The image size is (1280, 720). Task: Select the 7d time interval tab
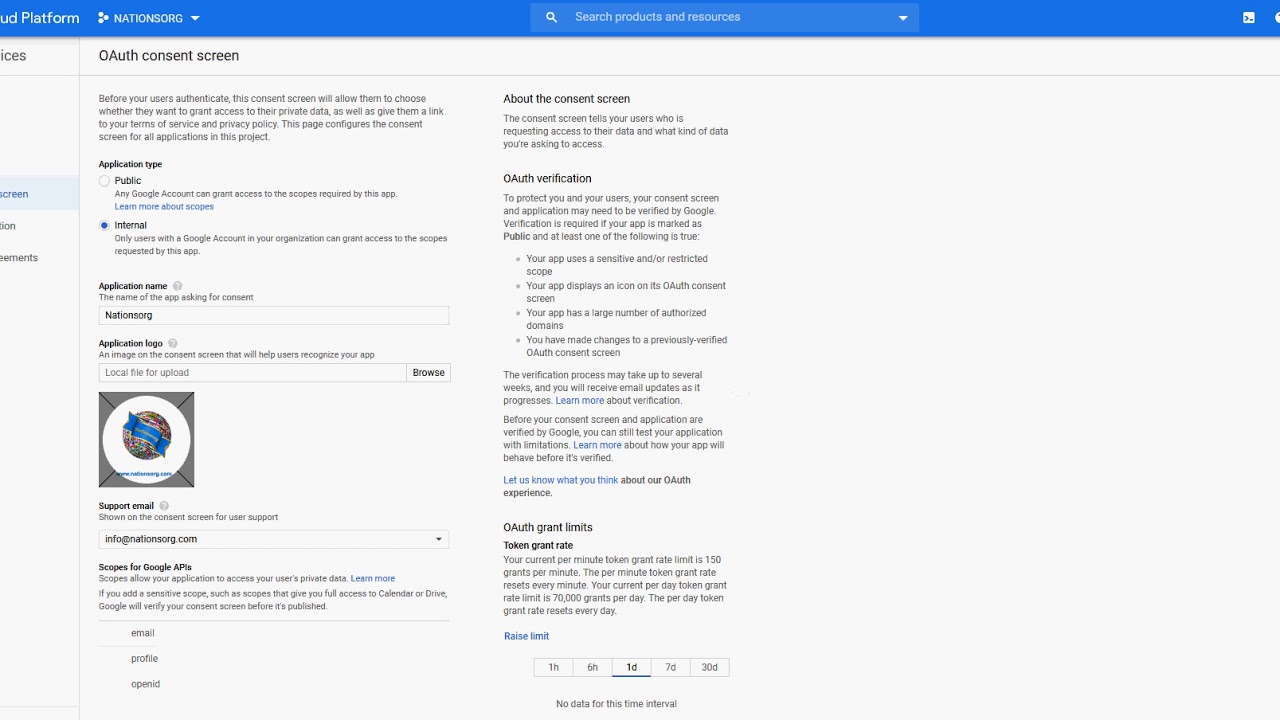[670, 667]
